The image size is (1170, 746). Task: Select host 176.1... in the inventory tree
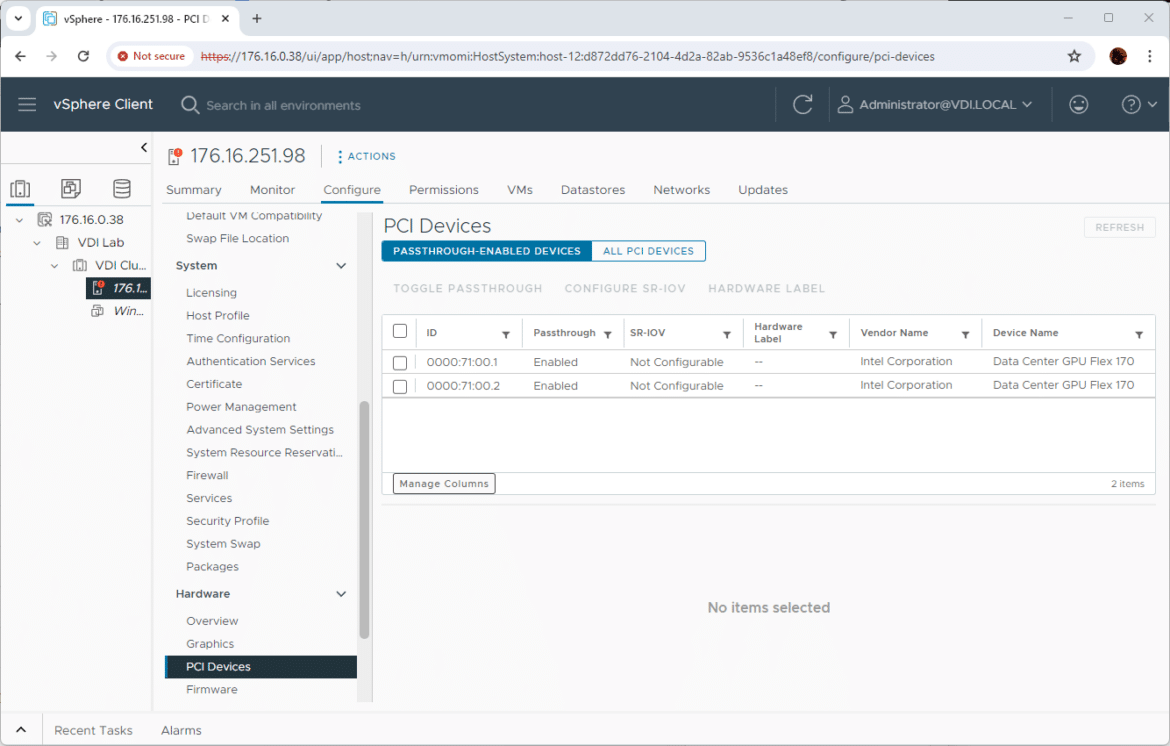(x=119, y=288)
